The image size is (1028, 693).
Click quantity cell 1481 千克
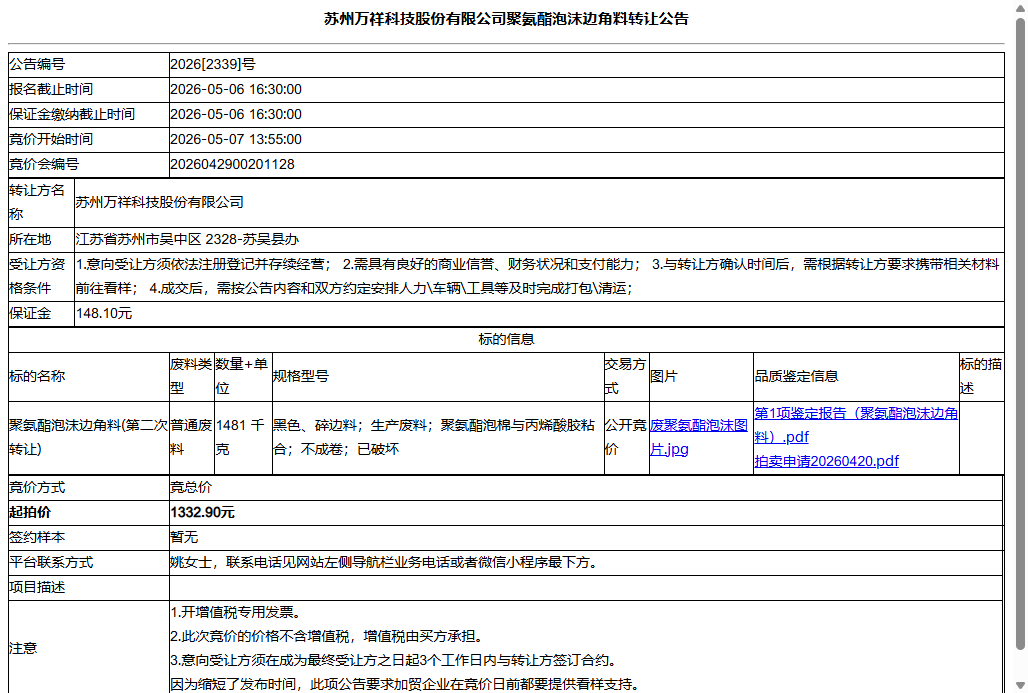(240, 437)
